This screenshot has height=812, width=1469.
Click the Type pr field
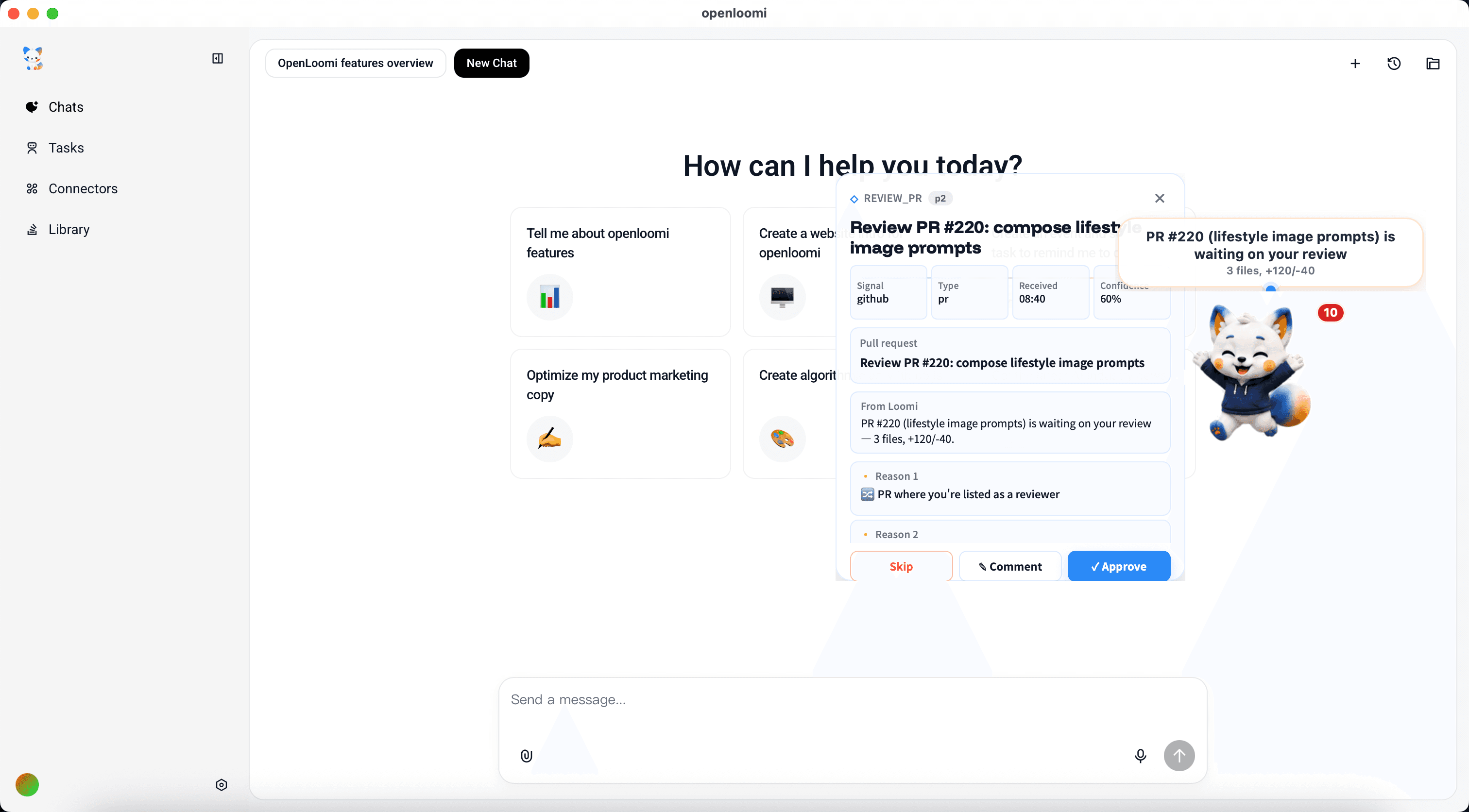click(970, 292)
